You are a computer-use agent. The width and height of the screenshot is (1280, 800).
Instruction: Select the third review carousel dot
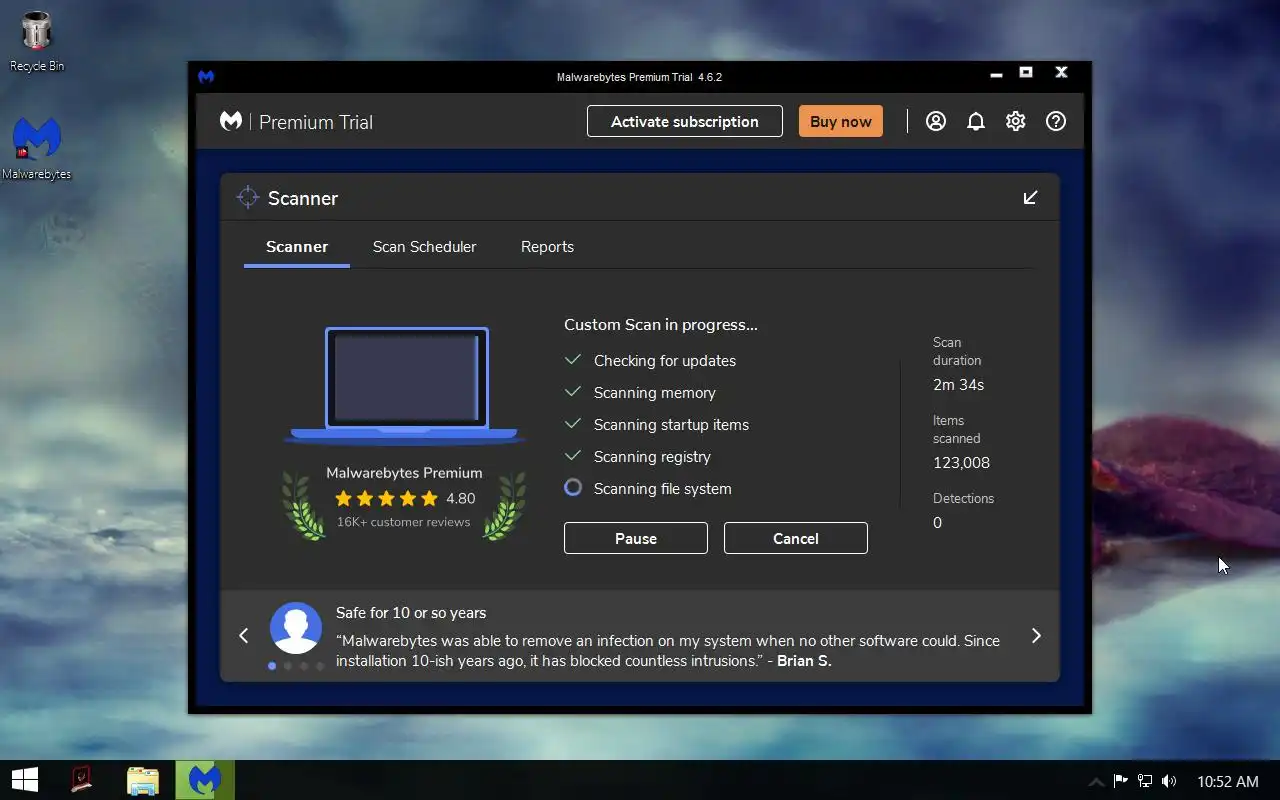click(x=304, y=666)
